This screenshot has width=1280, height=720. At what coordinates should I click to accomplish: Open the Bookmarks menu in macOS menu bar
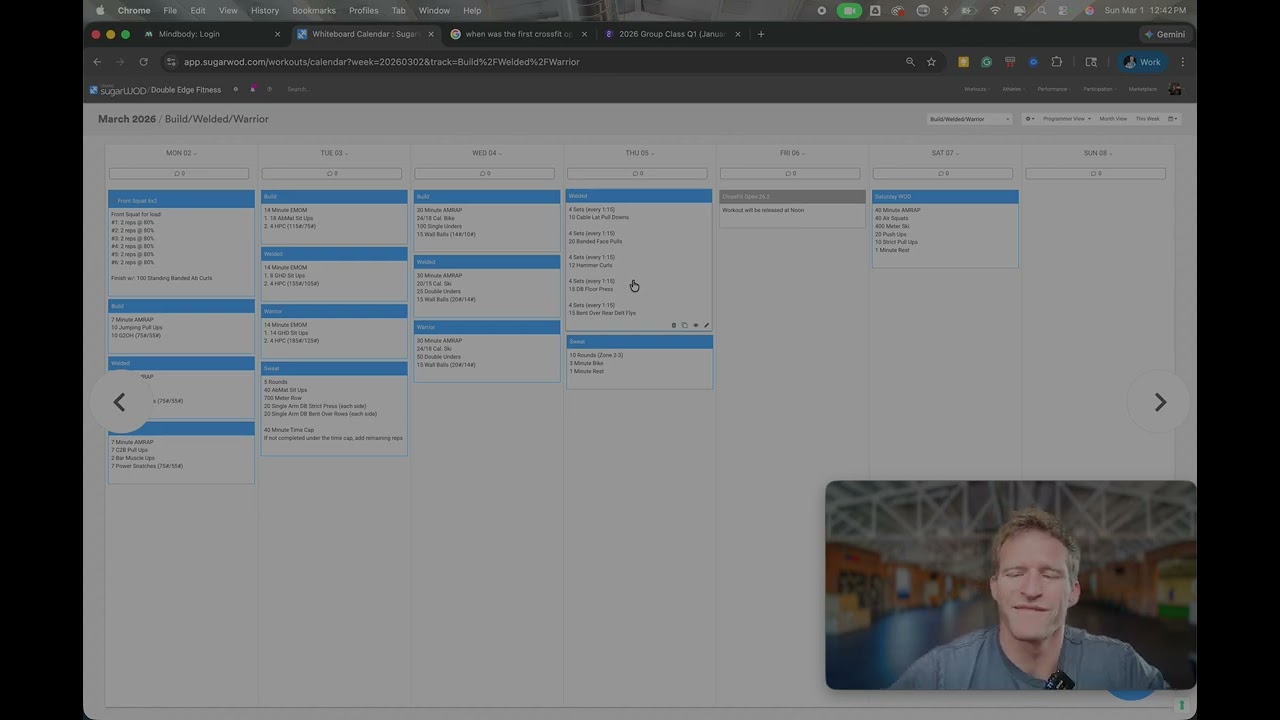point(315,10)
